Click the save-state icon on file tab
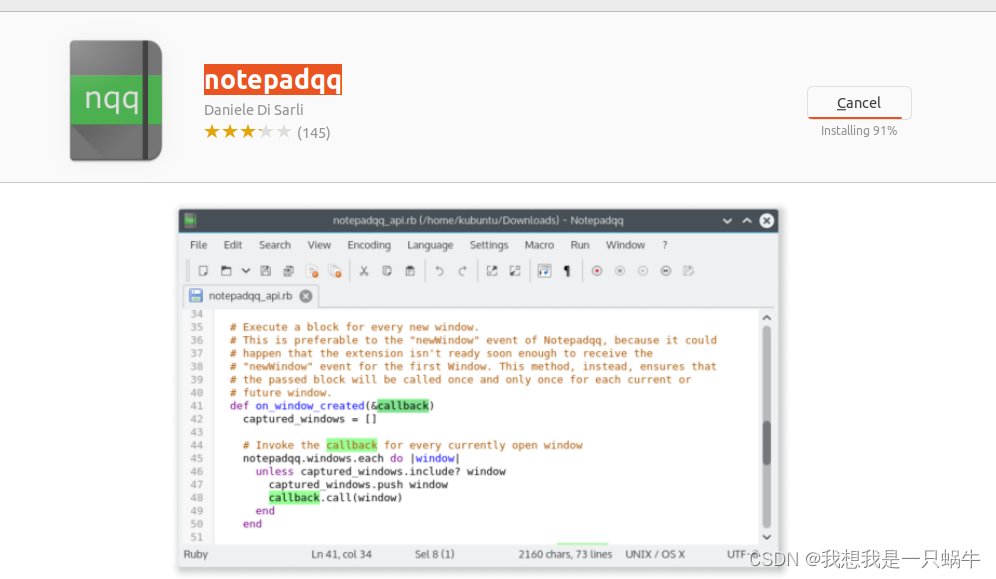Image resolution: width=996 pixels, height=579 pixels. 196,296
